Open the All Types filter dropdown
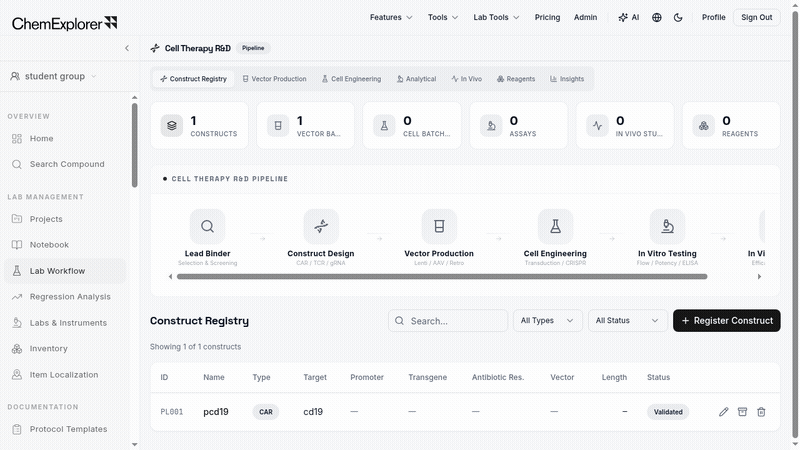Screen dimensions: 800x450 547,320
